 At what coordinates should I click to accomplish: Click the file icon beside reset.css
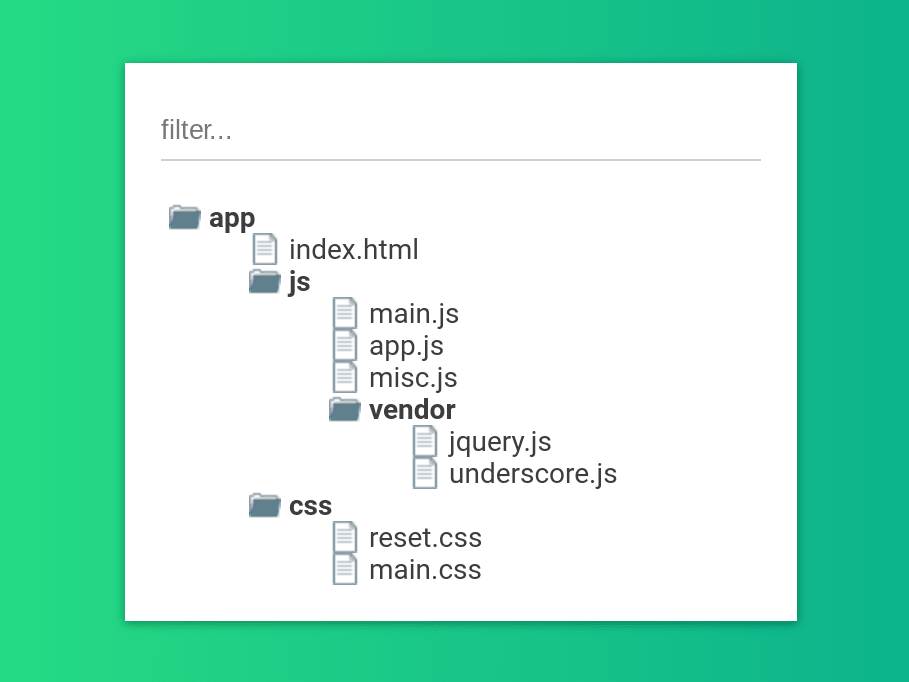click(345, 537)
